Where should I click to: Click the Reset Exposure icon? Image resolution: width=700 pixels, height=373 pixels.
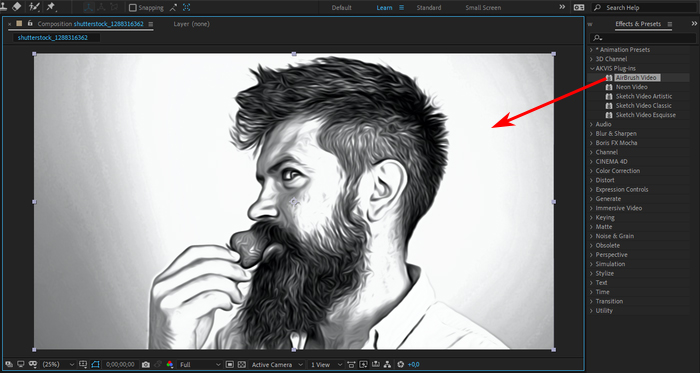coord(400,365)
